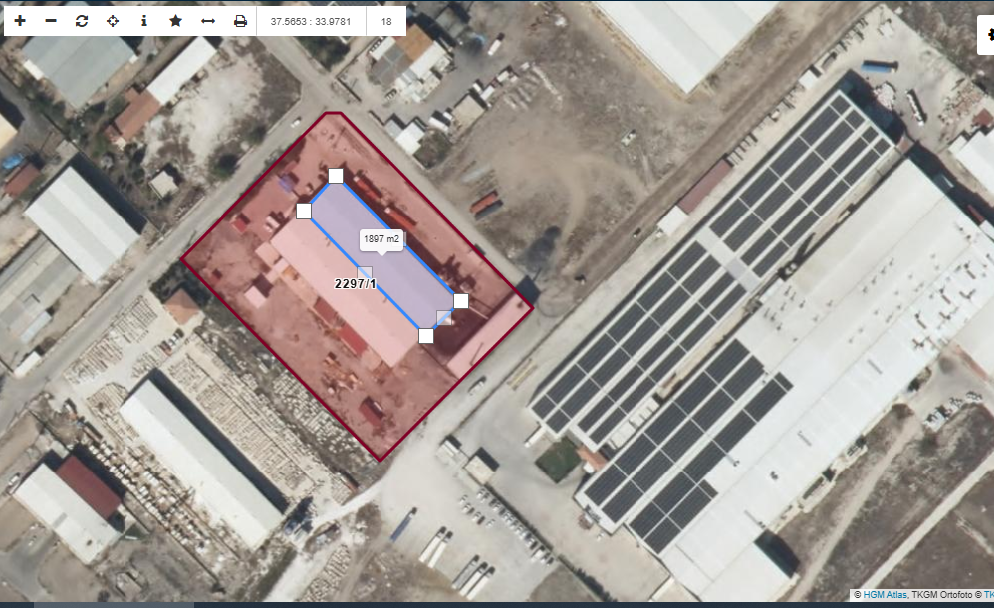The image size is (994, 608).
Task: Click the semi-transparent midpoint handle near parcel label
Action: pos(365,273)
